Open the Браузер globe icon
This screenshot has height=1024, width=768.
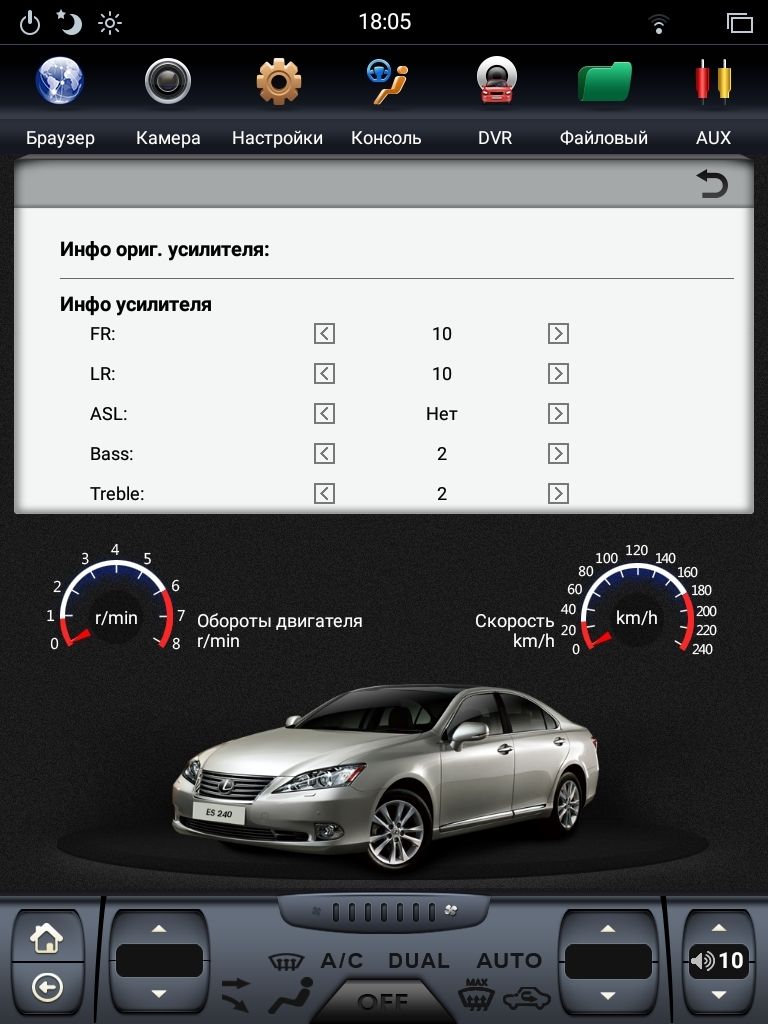coord(59,81)
